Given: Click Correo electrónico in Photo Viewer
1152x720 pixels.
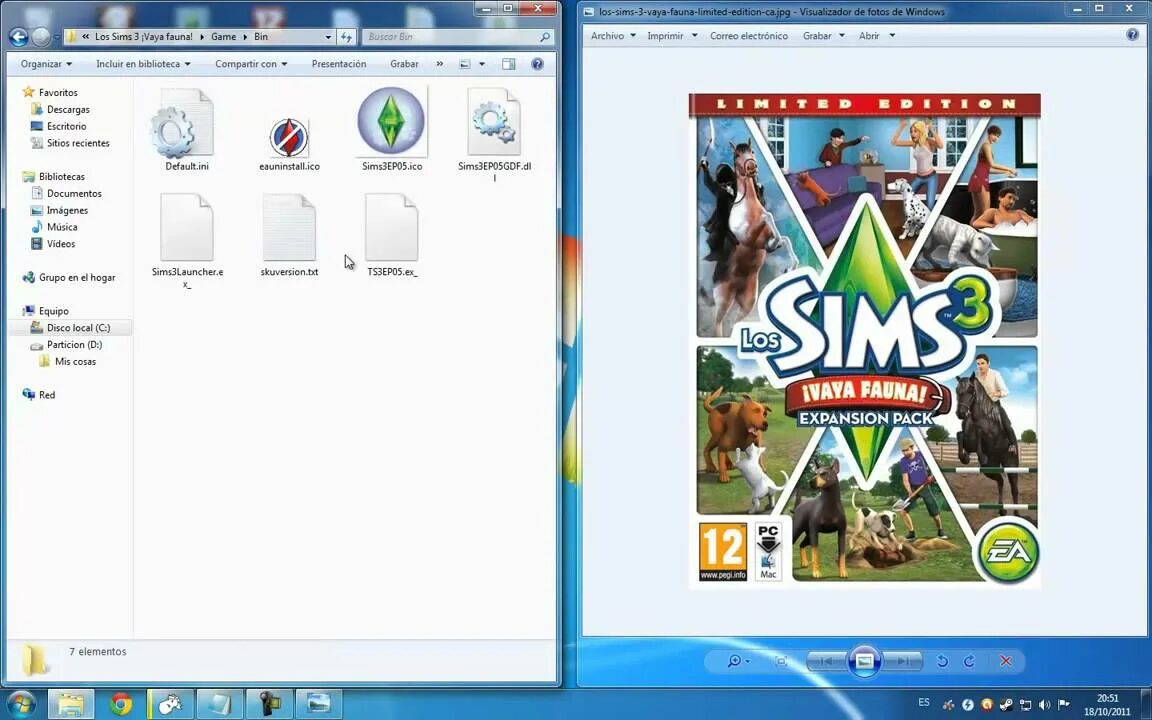Looking at the screenshot, I should pyautogui.click(x=749, y=35).
